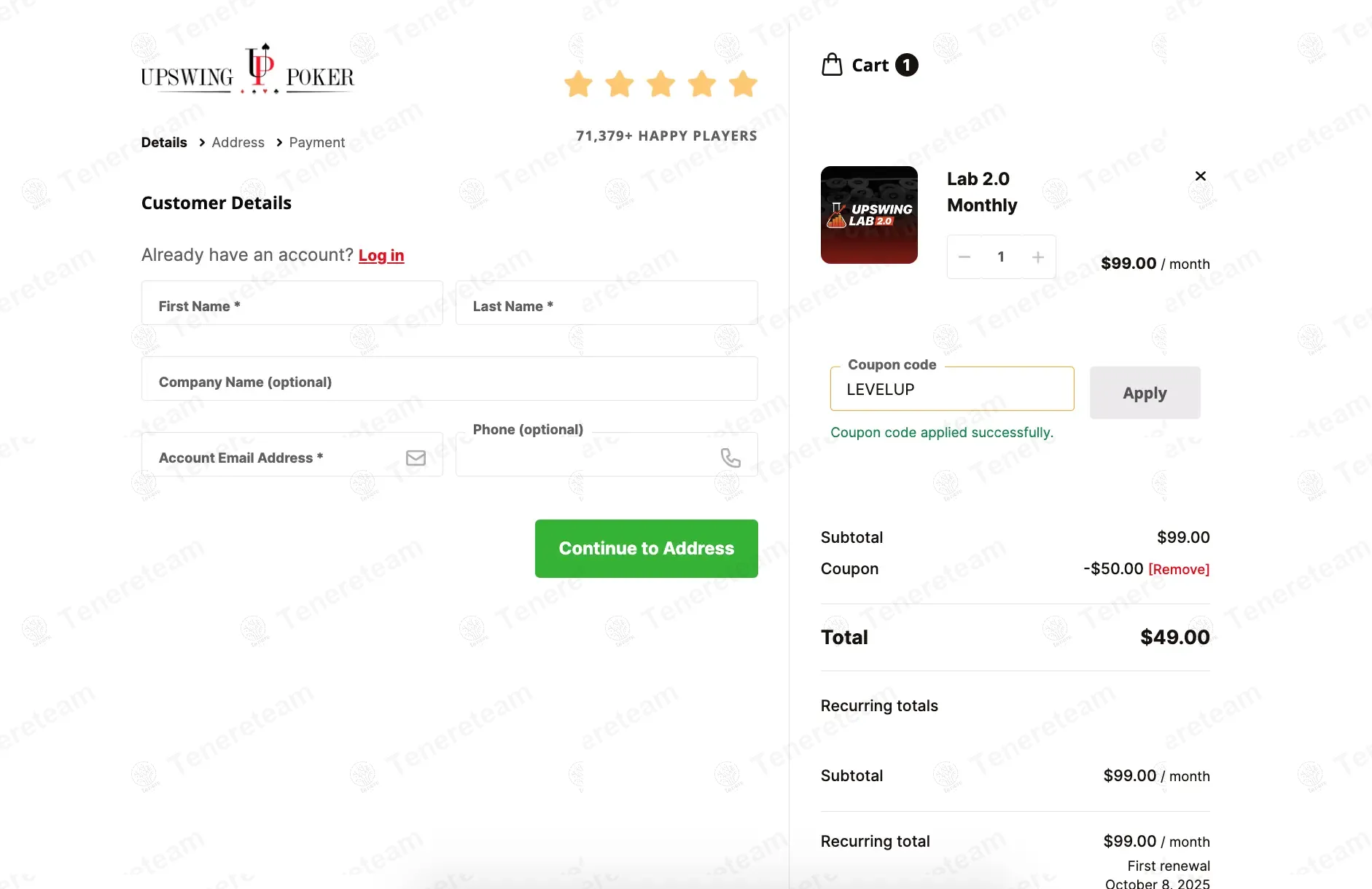The image size is (1372, 889).
Task: Select the Details breadcrumb step
Action: [164, 142]
